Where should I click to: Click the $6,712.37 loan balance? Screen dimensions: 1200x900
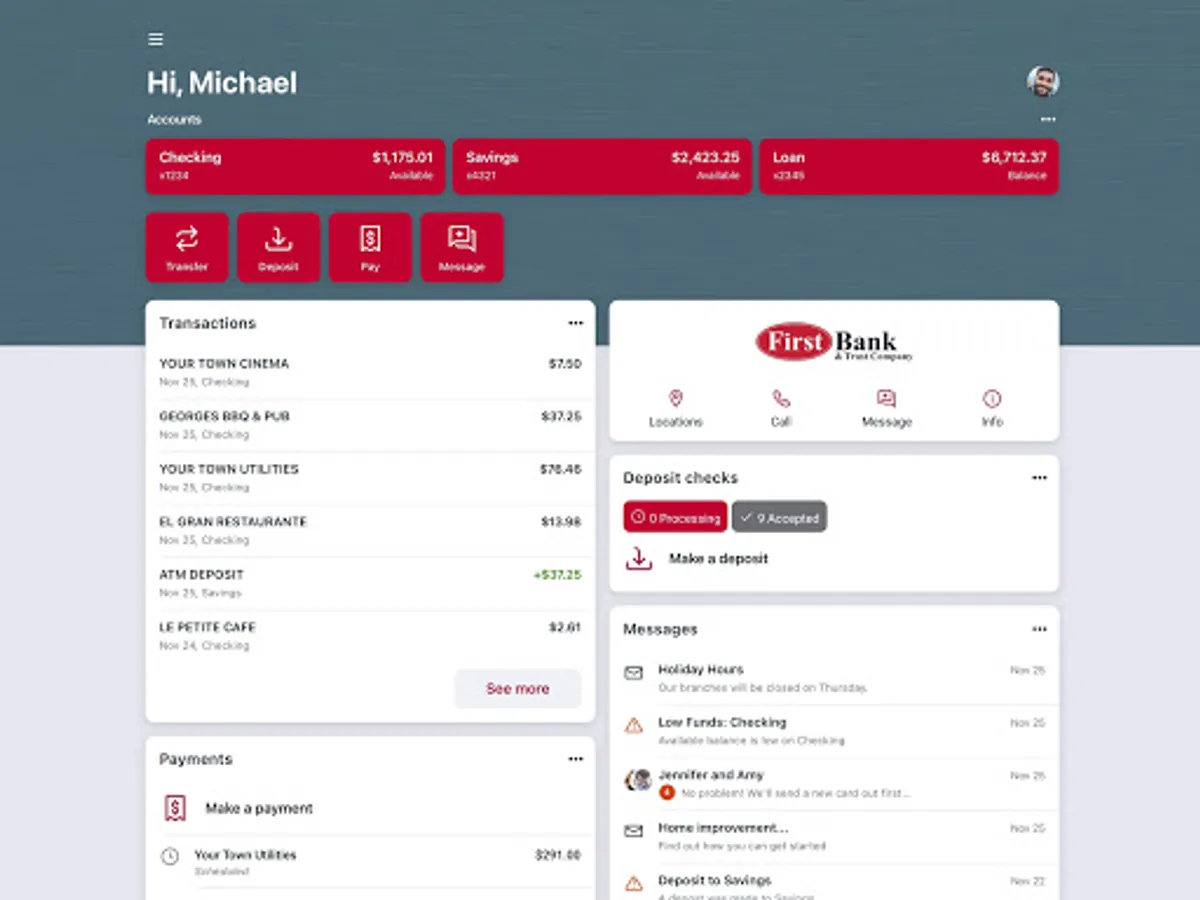1014,157
